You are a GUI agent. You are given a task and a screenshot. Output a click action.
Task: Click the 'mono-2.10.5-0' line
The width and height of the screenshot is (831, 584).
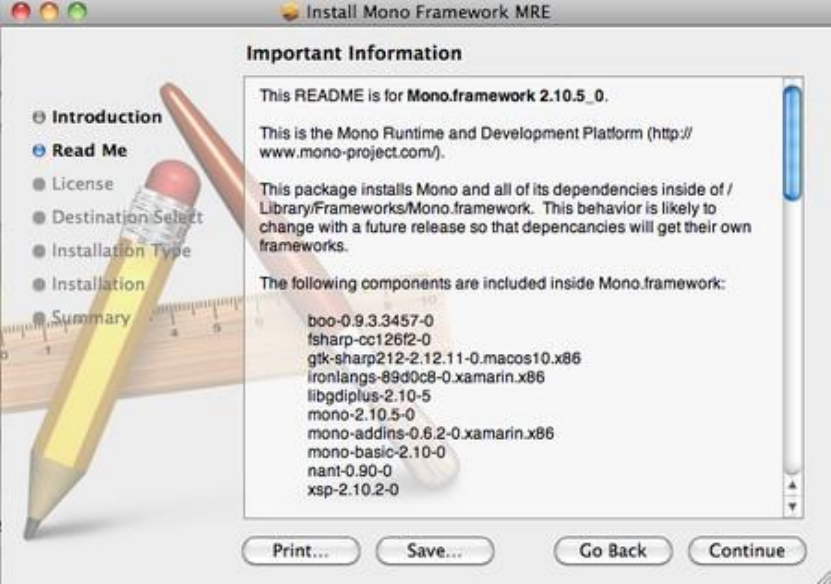coord(361,414)
